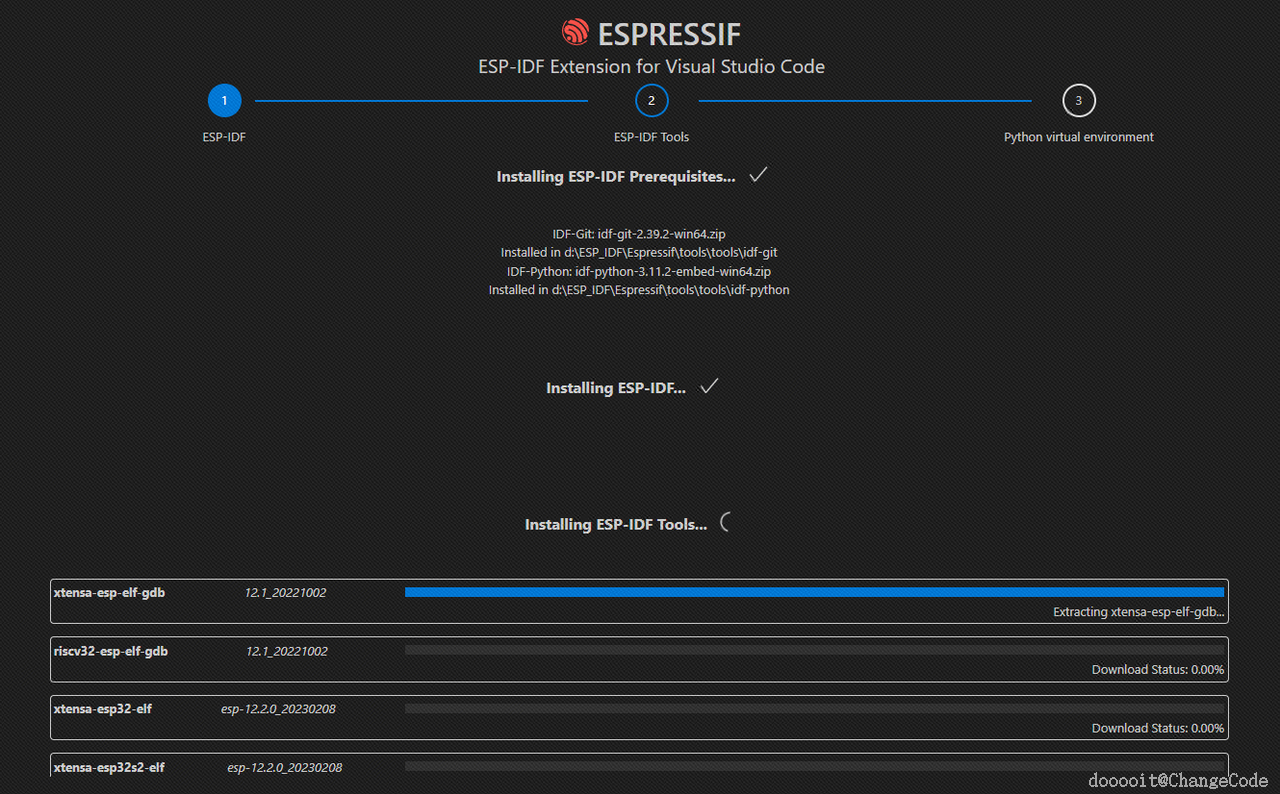Click Download Status 0.00% for xtensa-esp32-elf
The width and height of the screenshot is (1280, 794).
click(1158, 728)
